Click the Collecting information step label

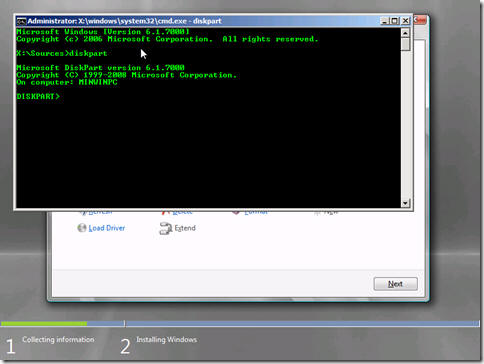pos(58,340)
